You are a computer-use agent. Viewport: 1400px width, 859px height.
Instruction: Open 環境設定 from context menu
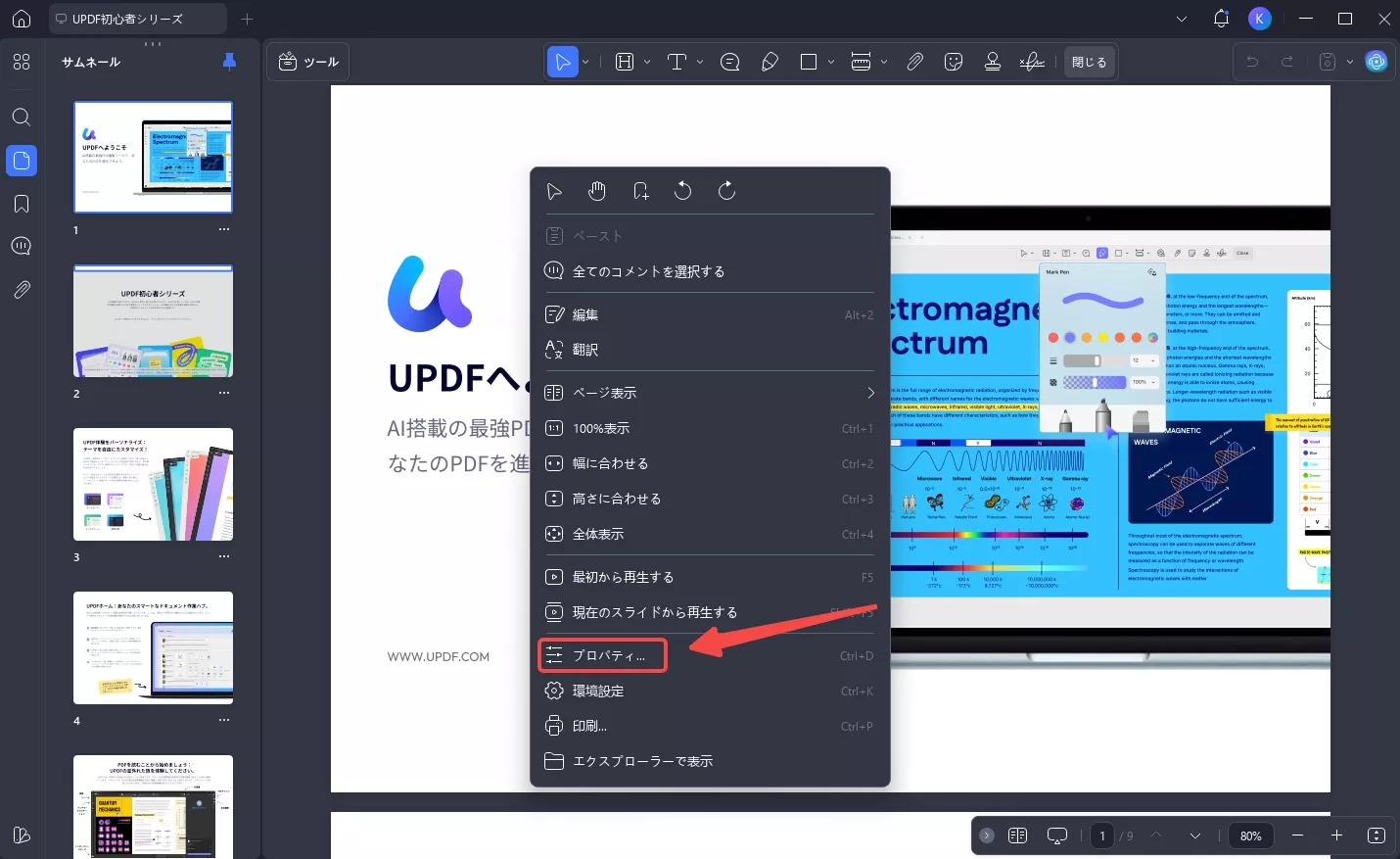point(710,691)
